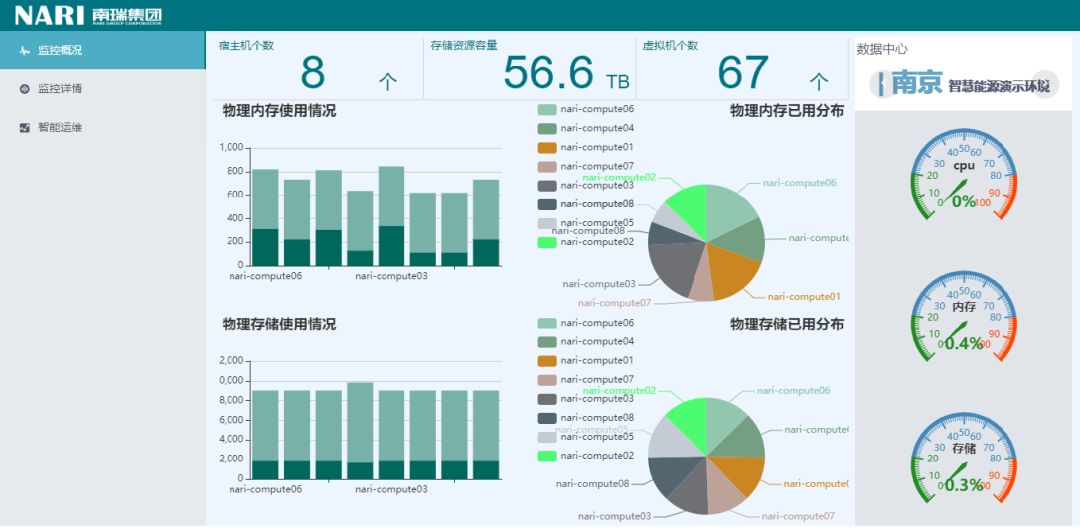Click the 物理内存使用情况 chart title
Screen dimensions: 1080x529
(280, 111)
